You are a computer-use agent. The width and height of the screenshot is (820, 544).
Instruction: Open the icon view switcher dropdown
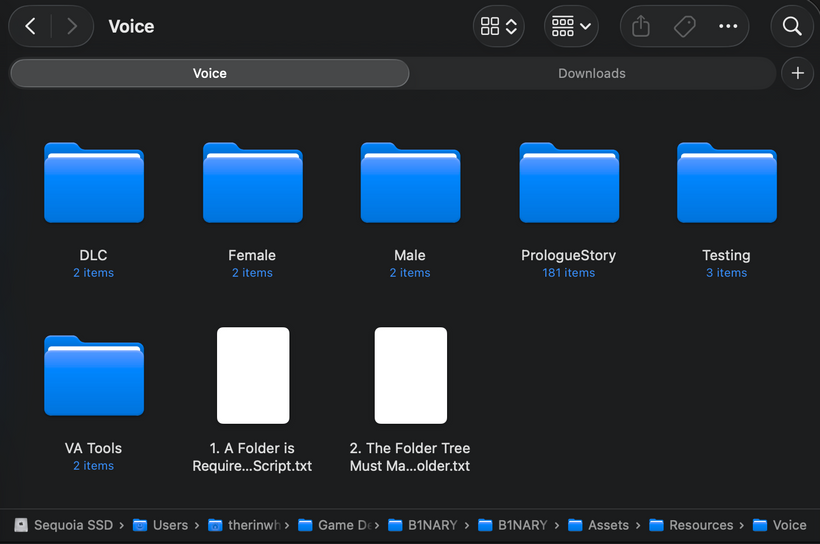click(499, 27)
